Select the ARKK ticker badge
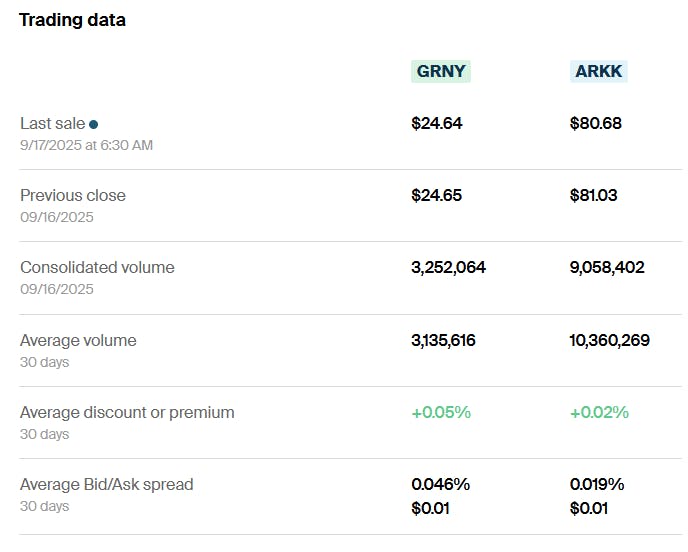This screenshot has height=552, width=688. point(598,72)
